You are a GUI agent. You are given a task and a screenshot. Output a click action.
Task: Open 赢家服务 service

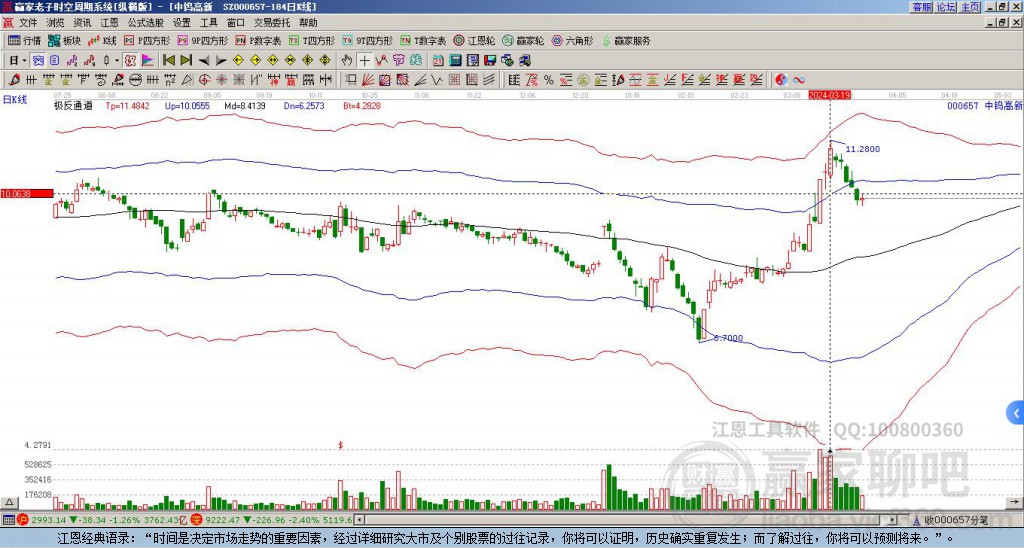coord(626,40)
